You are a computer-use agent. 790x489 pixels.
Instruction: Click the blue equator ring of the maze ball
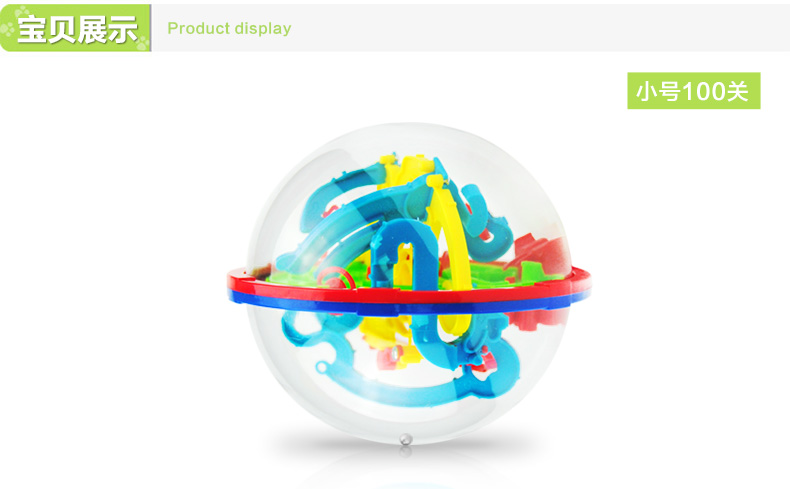[x=409, y=302]
